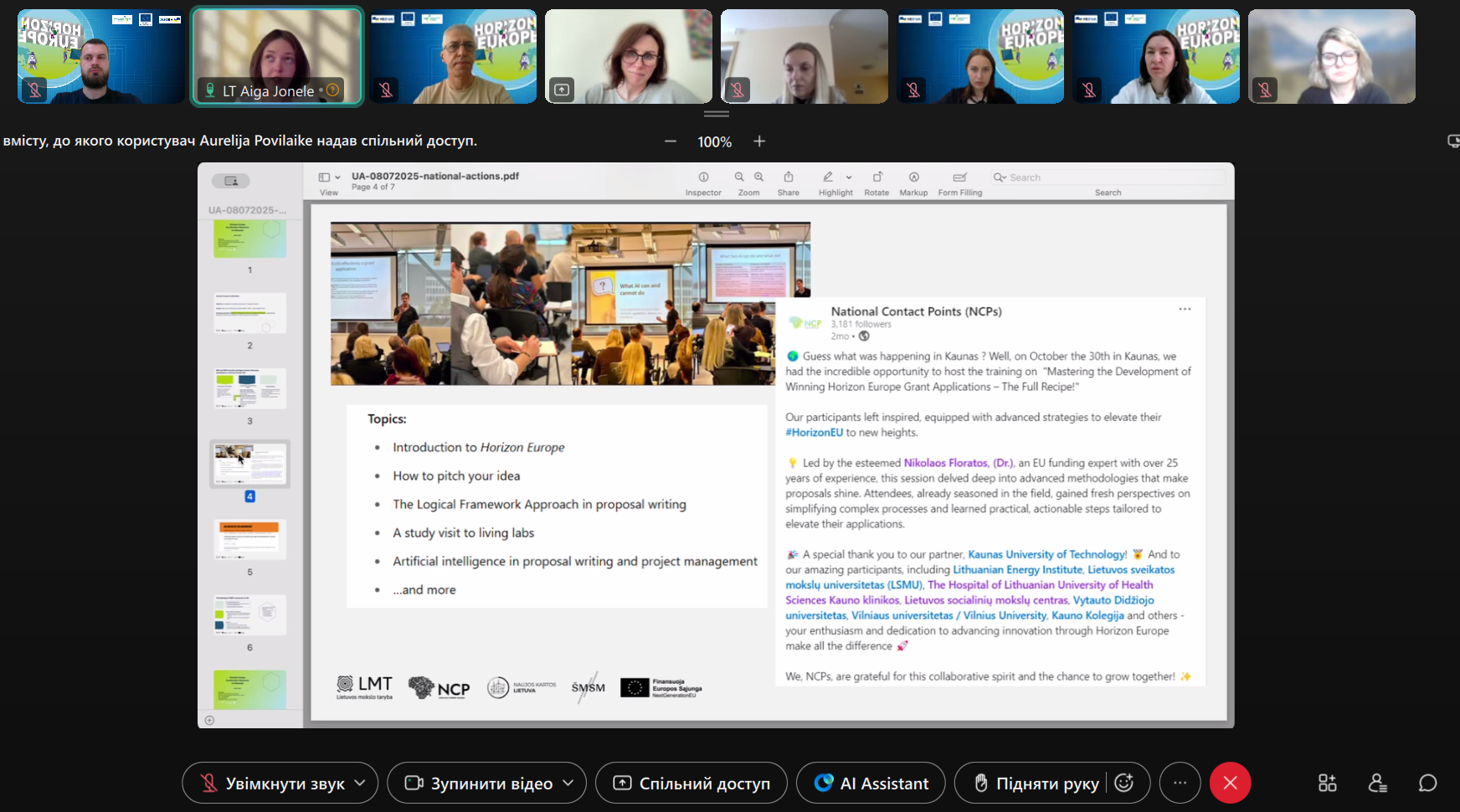Expand video options arrow next to Зупинити відео

click(568, 783)
